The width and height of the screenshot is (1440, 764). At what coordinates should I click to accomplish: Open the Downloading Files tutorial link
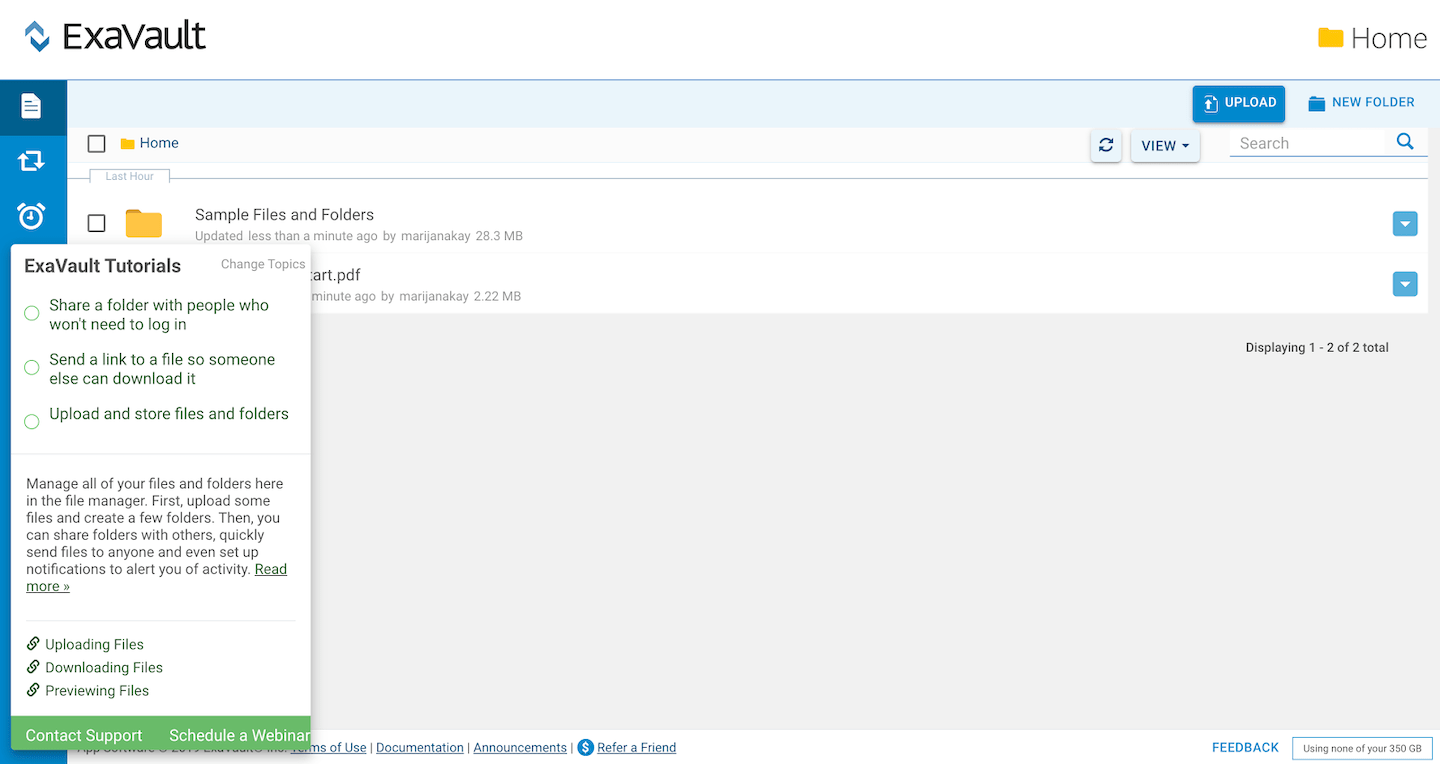pyautogui.click(x=104, y=667)
